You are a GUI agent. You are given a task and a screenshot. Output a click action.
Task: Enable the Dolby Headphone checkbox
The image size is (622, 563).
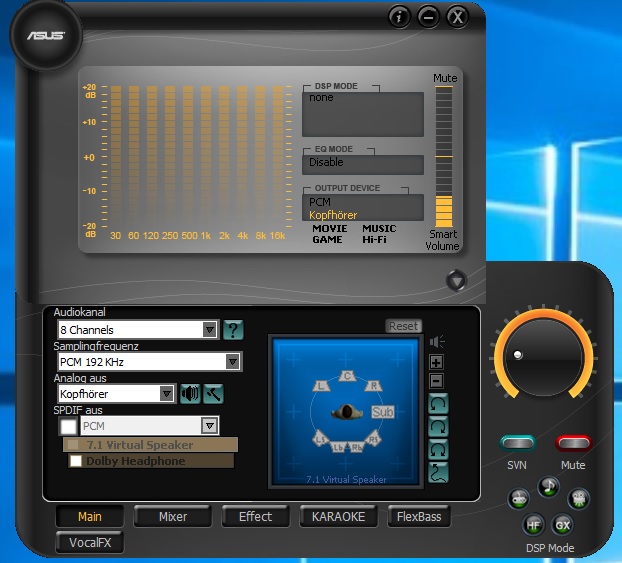coord(76,461)
